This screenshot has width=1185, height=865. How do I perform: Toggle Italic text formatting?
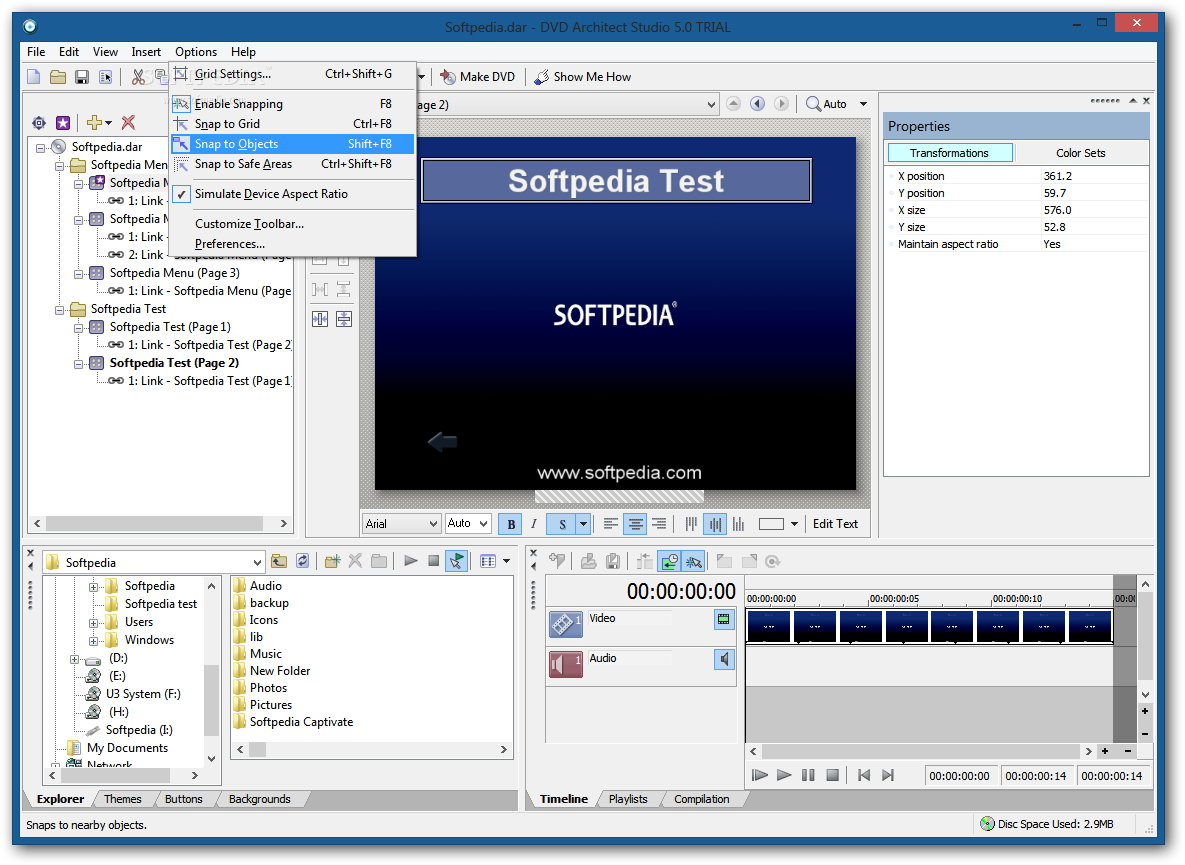[x=534, y=524]
